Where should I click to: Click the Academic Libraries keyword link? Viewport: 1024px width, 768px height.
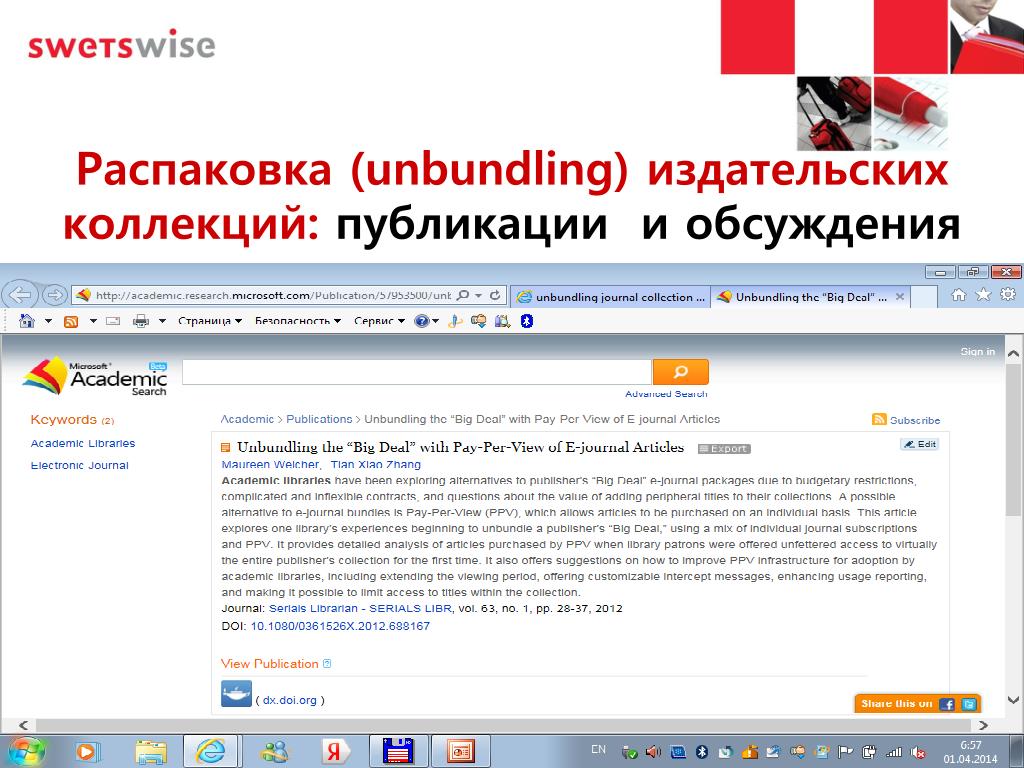[83, 443]
